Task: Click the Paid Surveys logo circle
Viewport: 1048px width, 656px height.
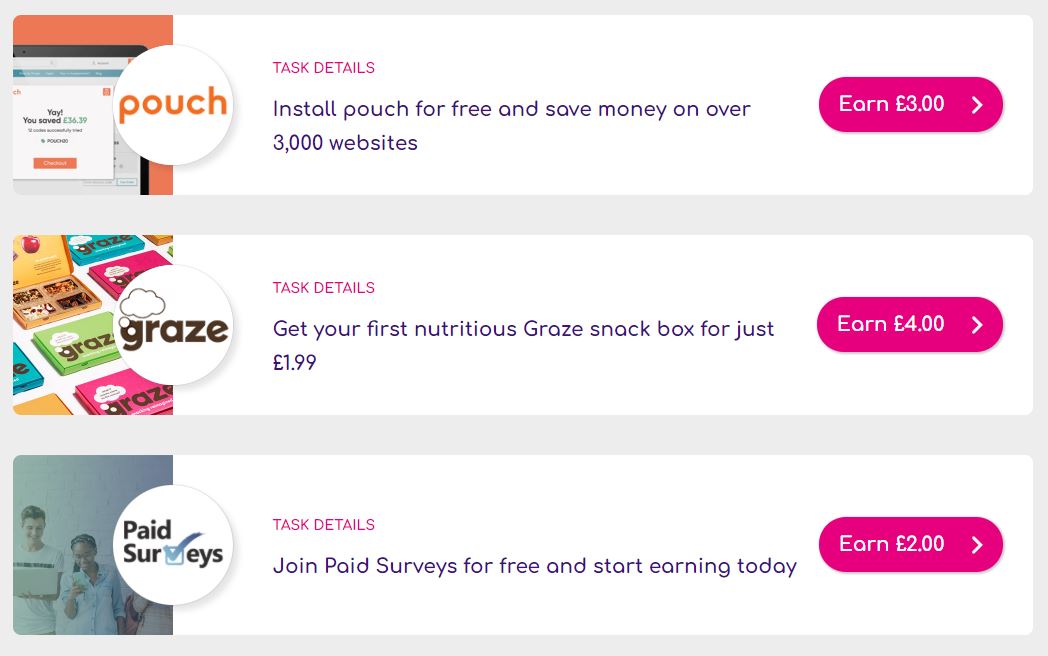Action: [x=173, y=545]
